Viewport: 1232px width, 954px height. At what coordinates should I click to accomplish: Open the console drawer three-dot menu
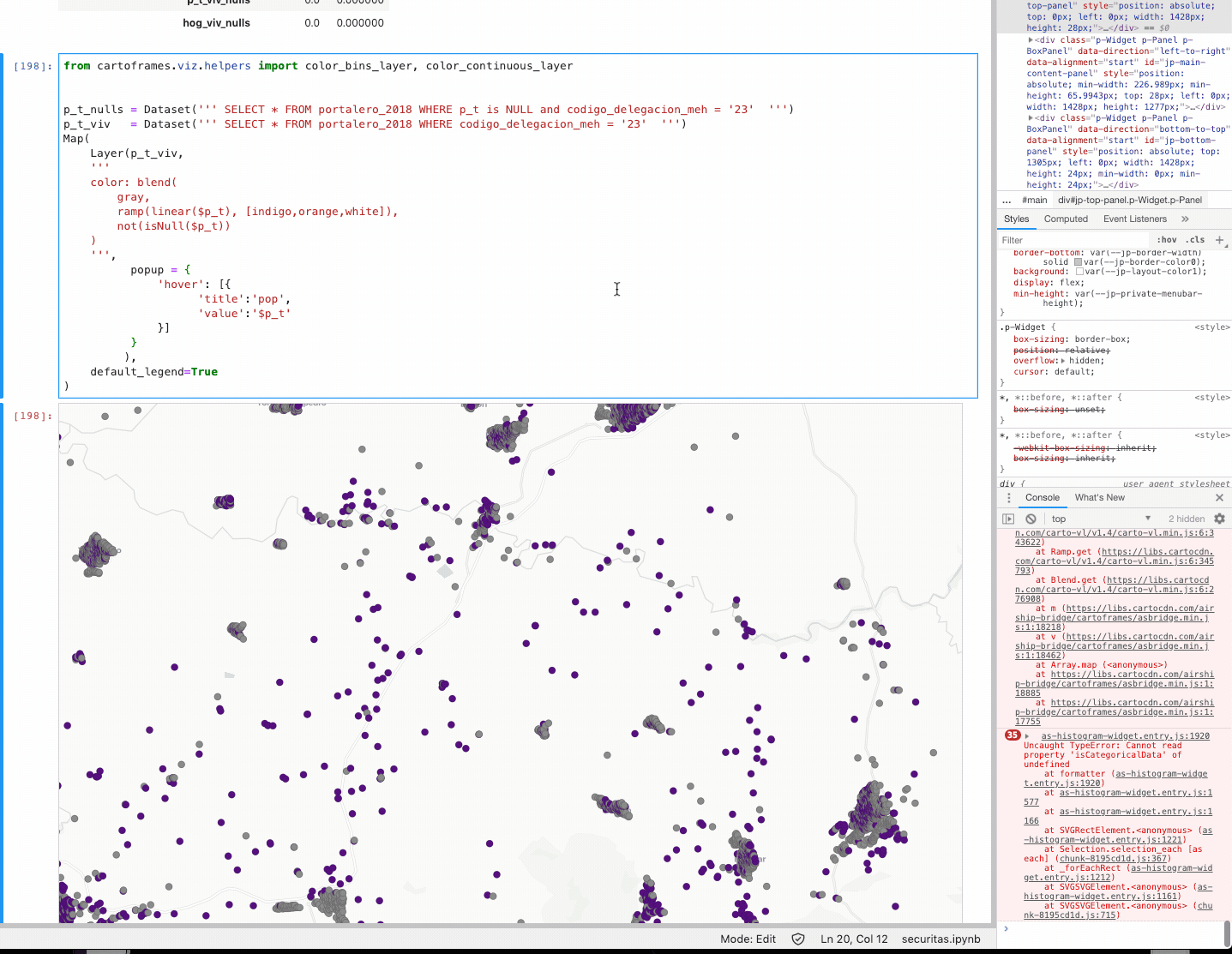pyautogui.click(x=1008, y=498)
